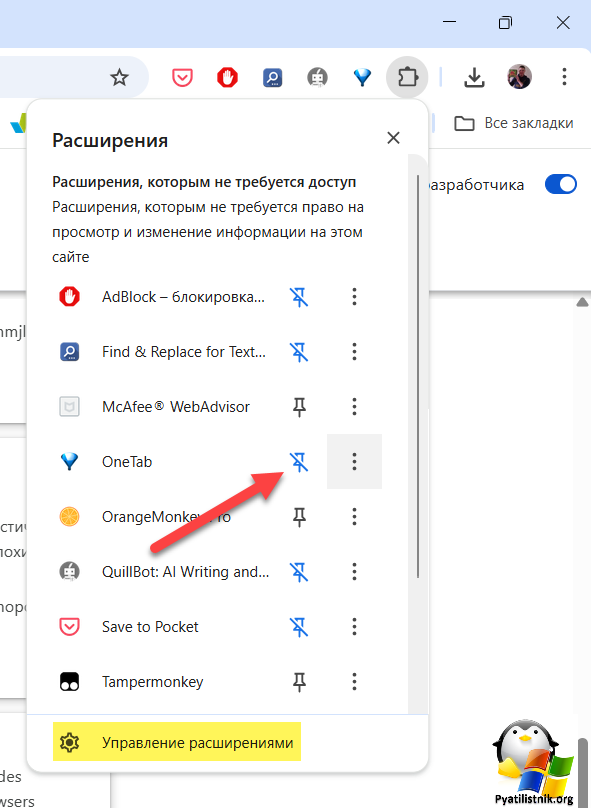
Task: Bookmark this page with the star icon
Action: pos(120,78)
